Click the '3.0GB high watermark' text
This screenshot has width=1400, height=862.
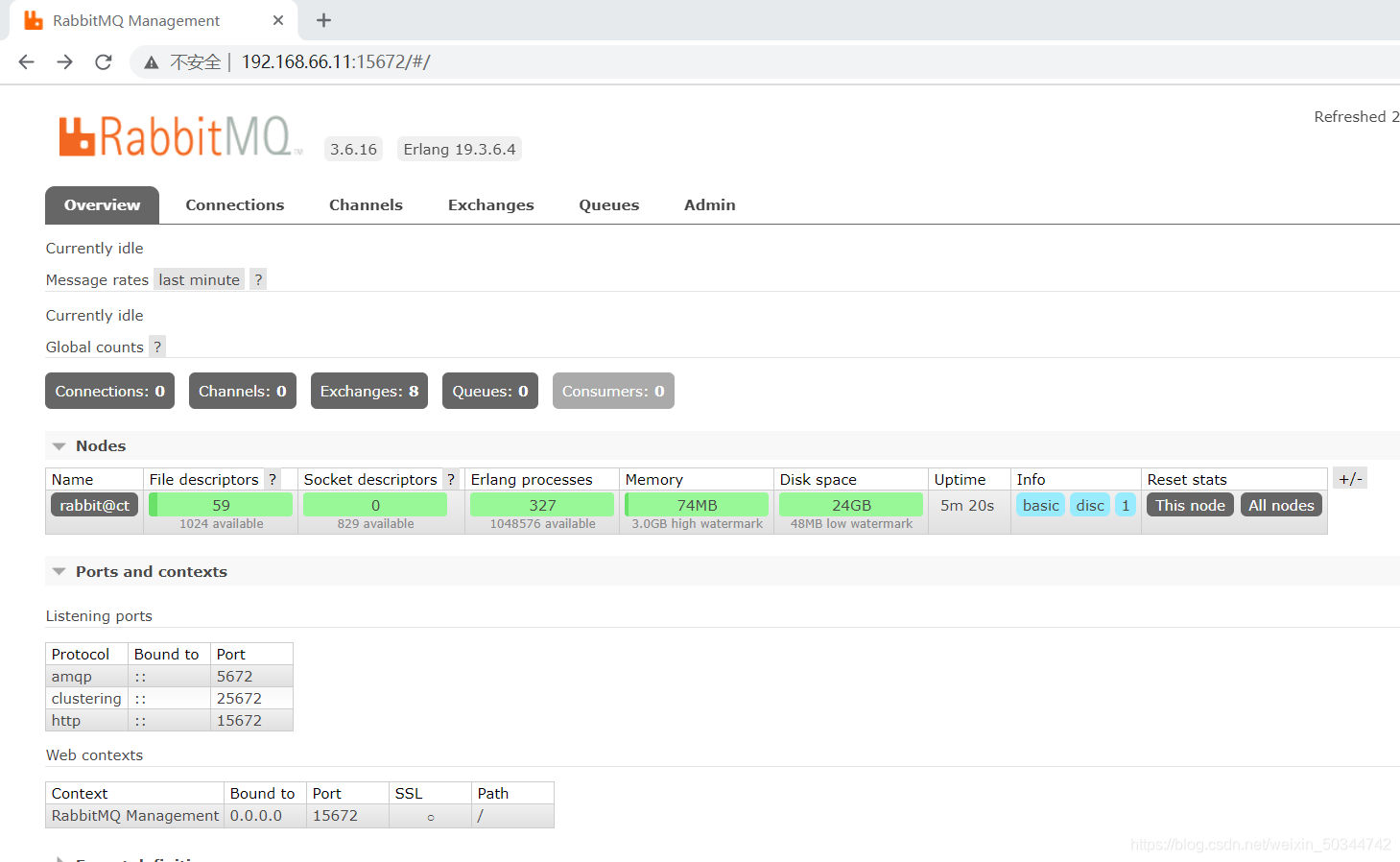[x=697, y=524]
